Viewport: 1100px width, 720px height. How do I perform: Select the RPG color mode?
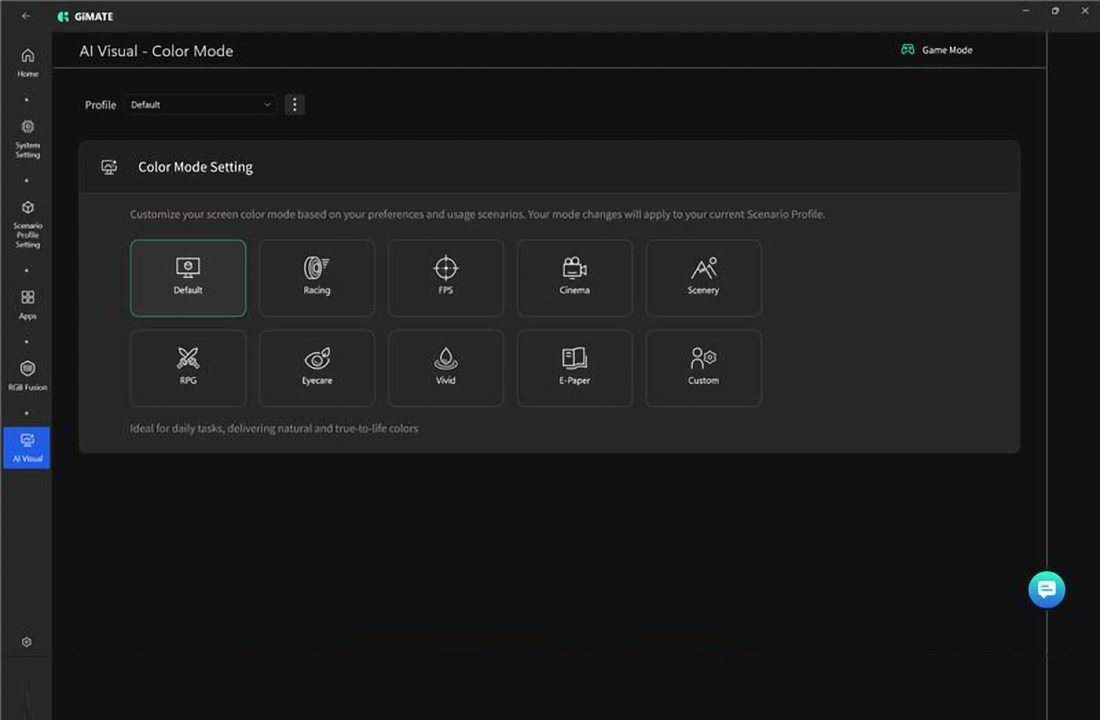pos(188,368)
